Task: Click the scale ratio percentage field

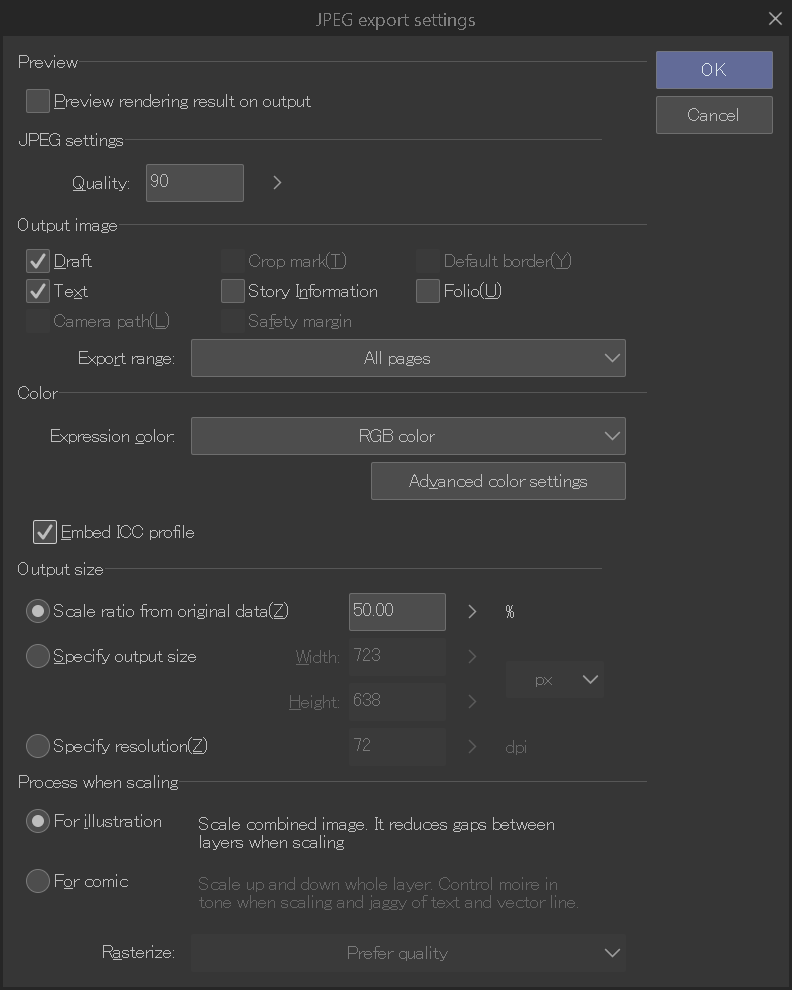Action: [x=397, y=611]
